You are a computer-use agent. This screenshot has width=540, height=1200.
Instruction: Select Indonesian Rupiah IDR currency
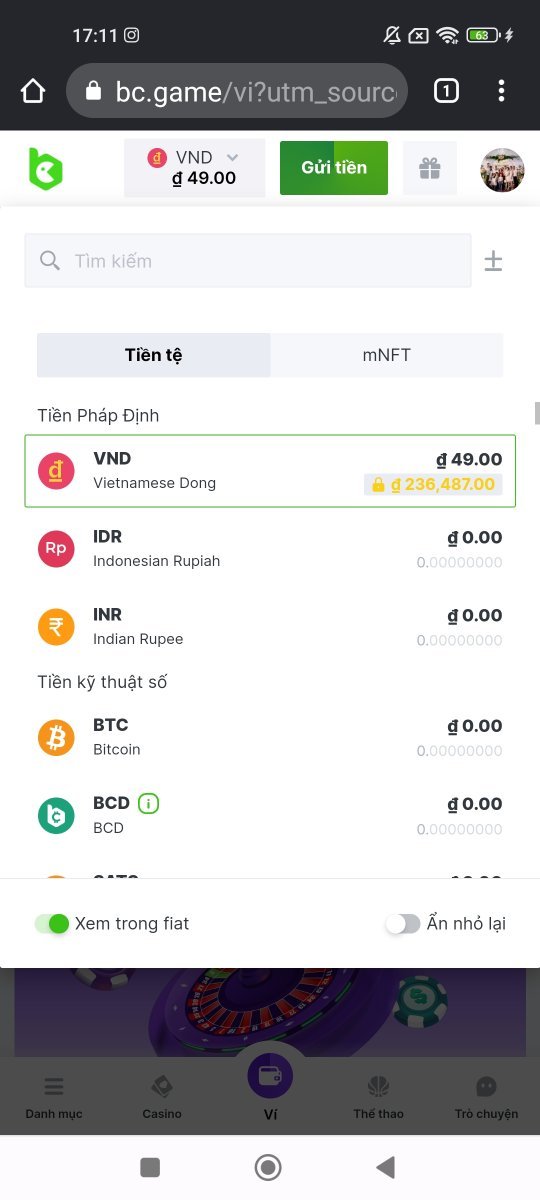click(270, 549)
